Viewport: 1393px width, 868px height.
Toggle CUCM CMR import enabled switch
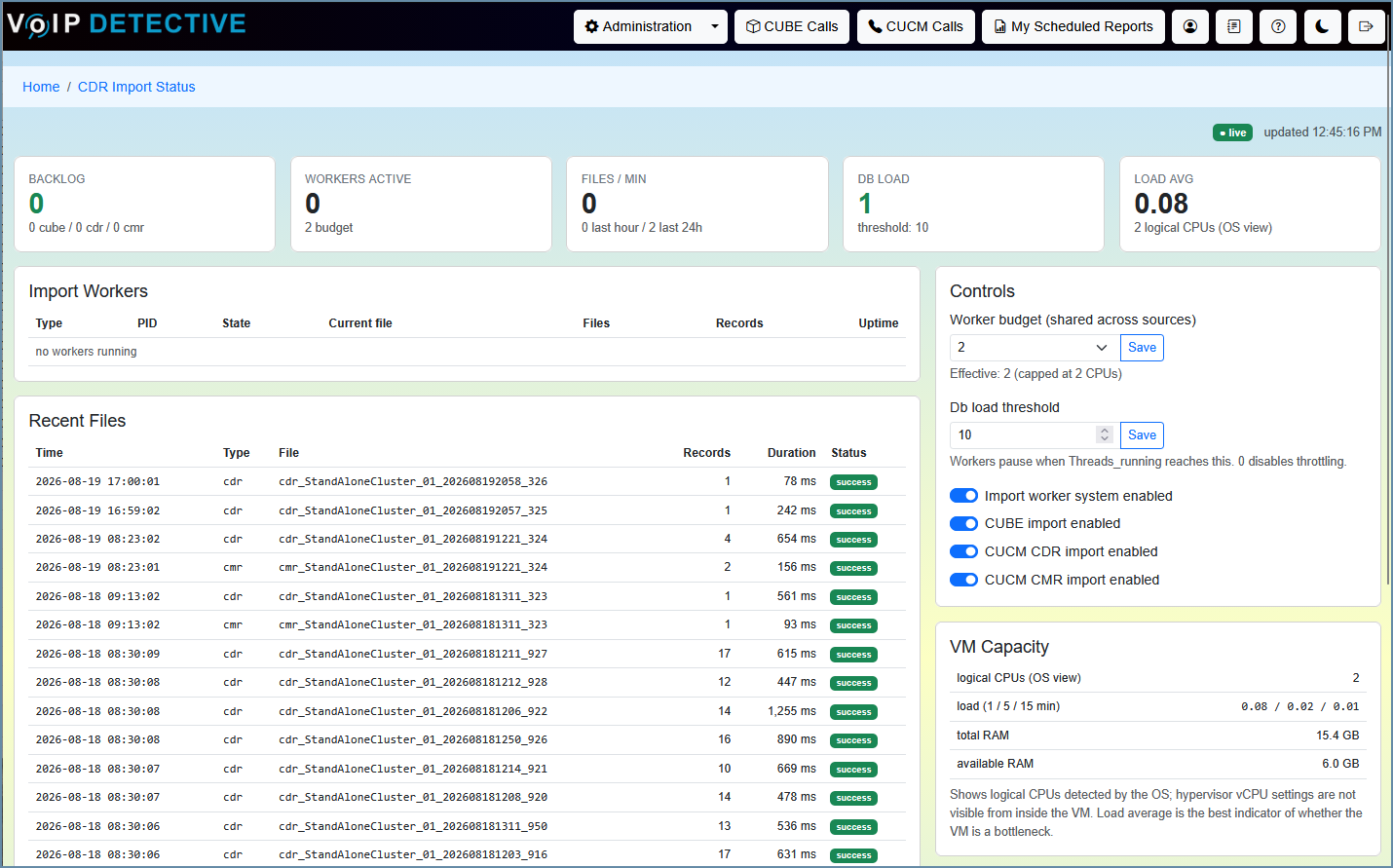click(963, 580)
